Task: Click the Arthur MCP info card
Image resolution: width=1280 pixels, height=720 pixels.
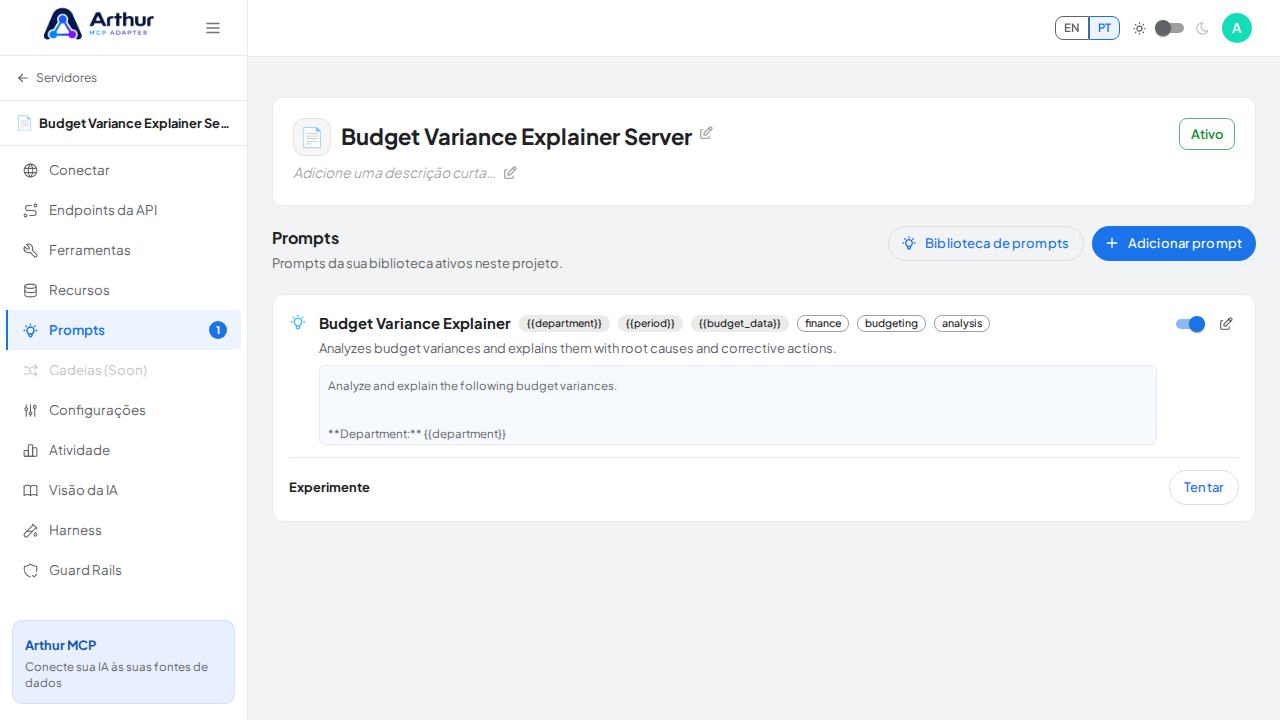Action: [x=123, y=662]
